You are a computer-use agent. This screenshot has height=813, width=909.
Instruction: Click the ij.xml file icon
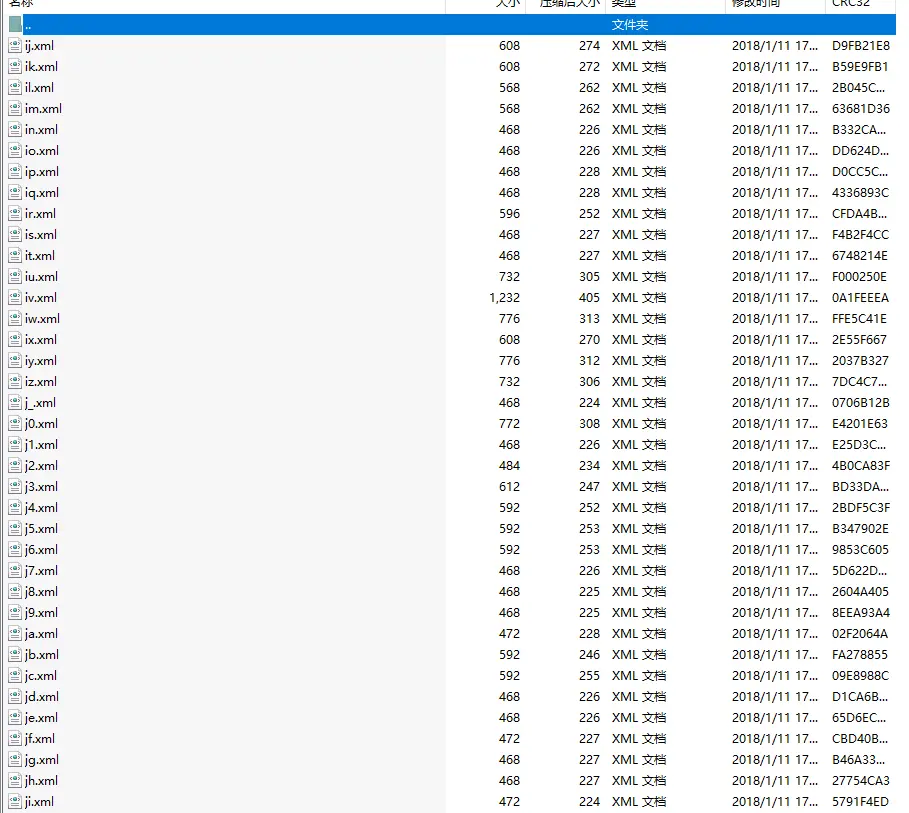[15, 46]
